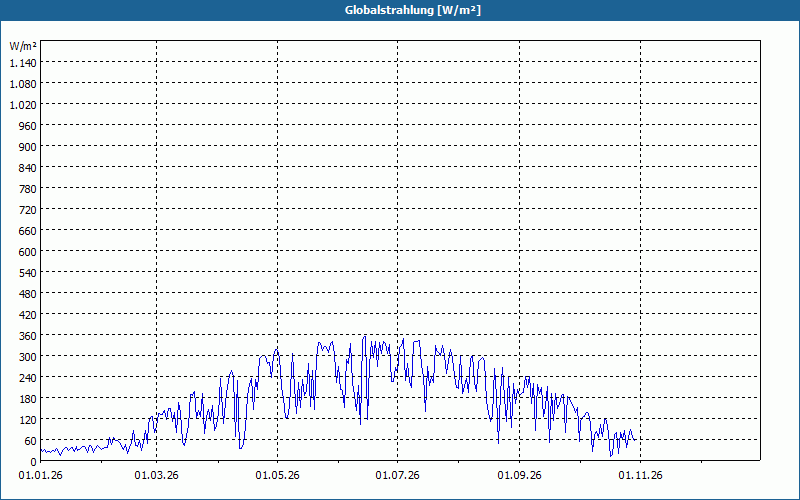Click the 01.07.26 date marker
The width and height of the screenshot is (800, 500).
click(397, 476)
